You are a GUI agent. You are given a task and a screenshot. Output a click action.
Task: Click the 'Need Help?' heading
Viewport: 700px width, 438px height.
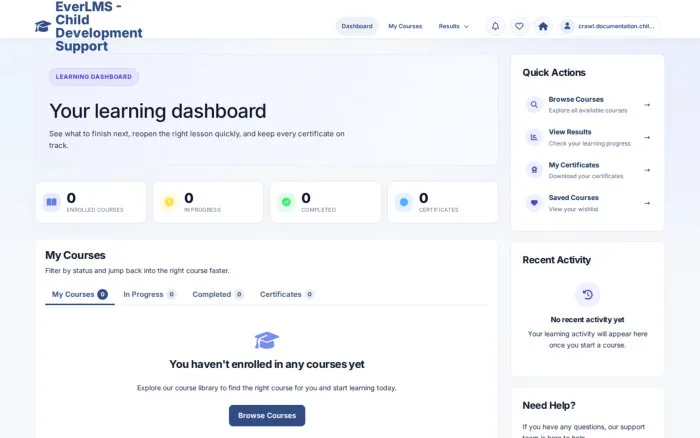point(549,405)
